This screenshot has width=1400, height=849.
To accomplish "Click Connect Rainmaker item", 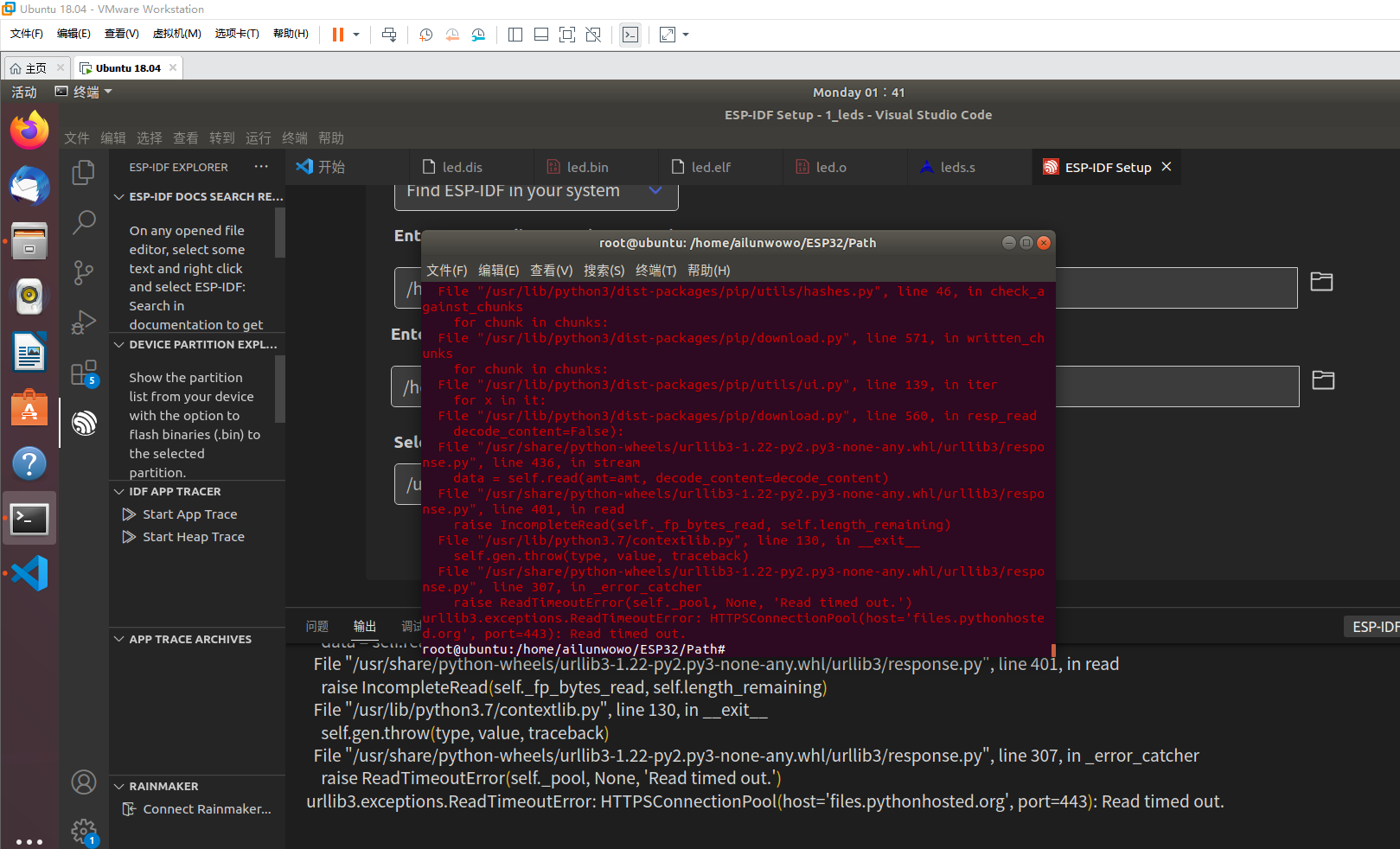I will 208,809.
